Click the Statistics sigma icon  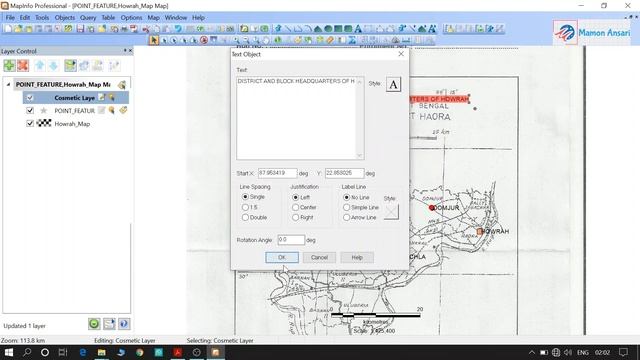(x=352, y=40)
